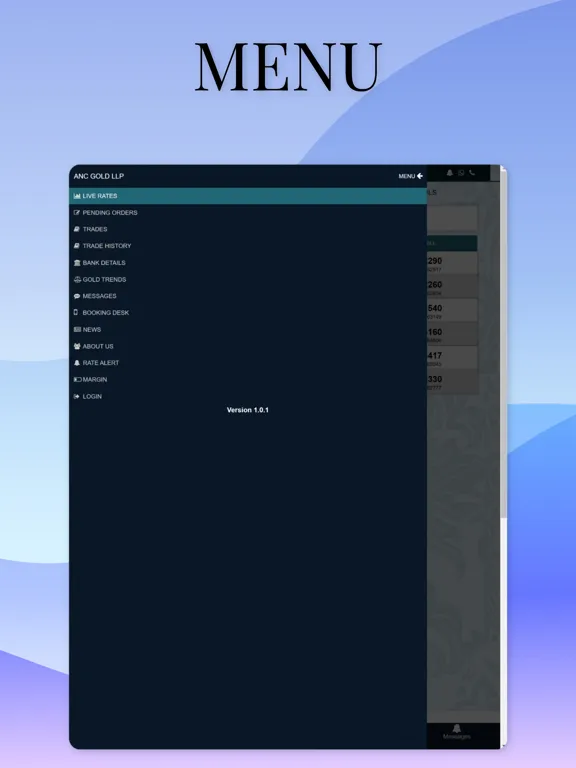Click the ANC GOLD LLP title
This screenshot has height=768, width=576.
coord(99,176)
